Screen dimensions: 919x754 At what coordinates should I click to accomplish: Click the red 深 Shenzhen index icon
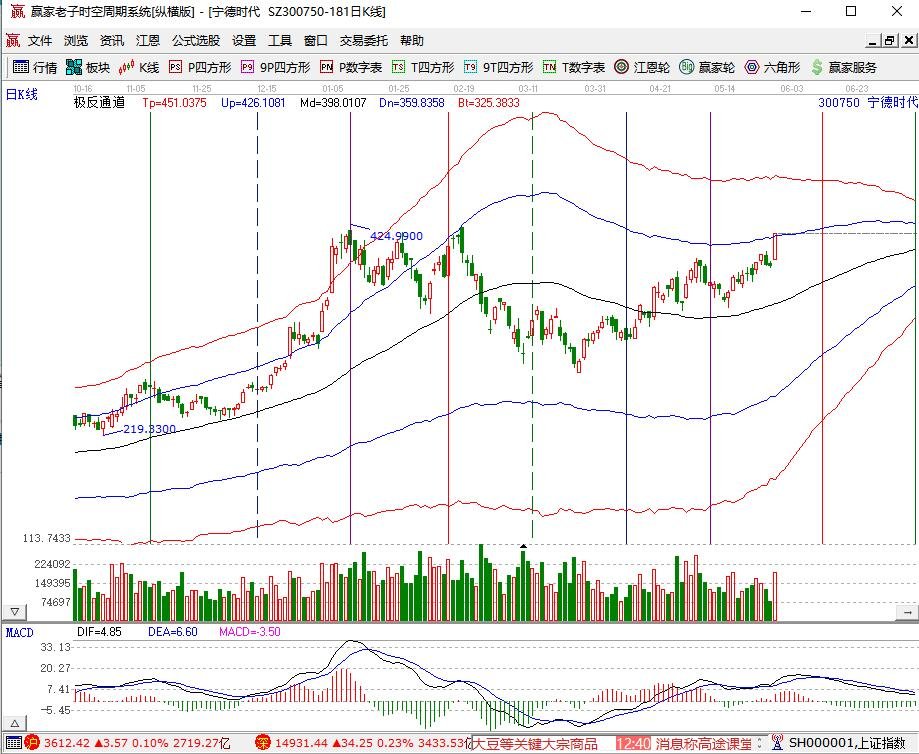point(263,743)
